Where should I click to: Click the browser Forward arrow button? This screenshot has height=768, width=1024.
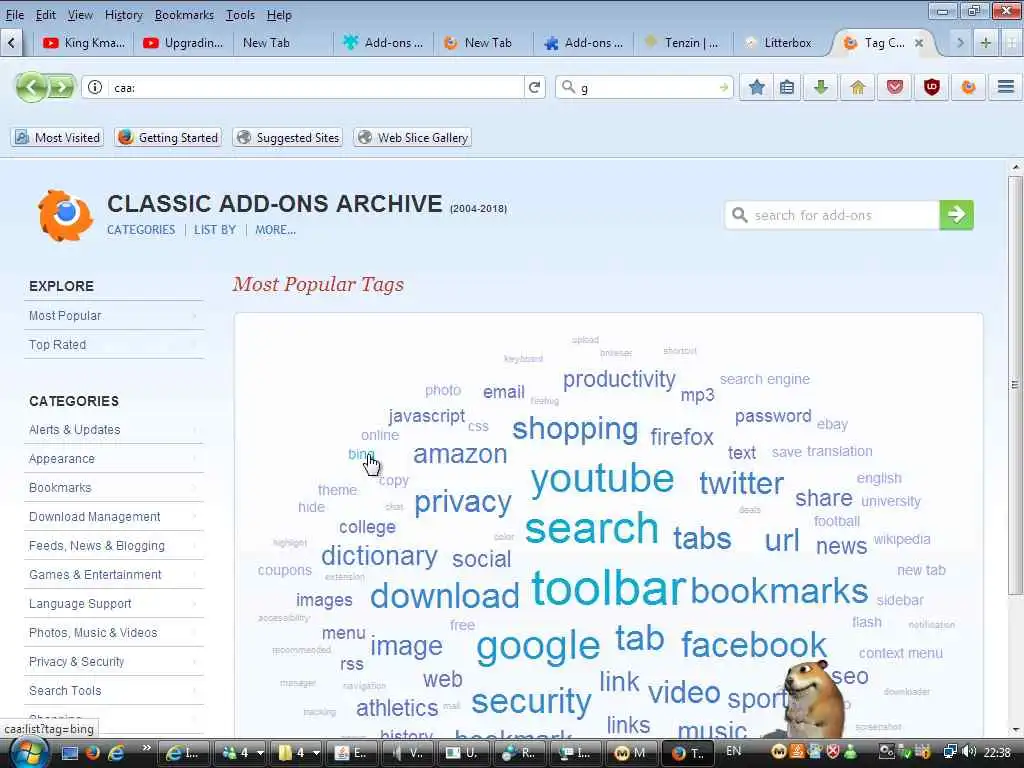[61, 87]
